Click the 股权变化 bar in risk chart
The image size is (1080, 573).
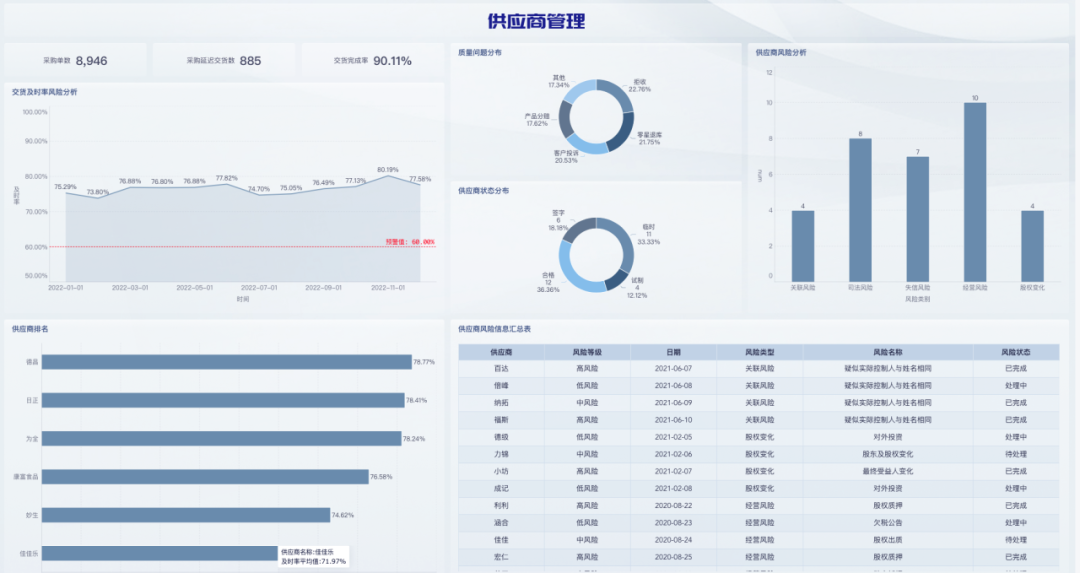tap(1032, 245)
